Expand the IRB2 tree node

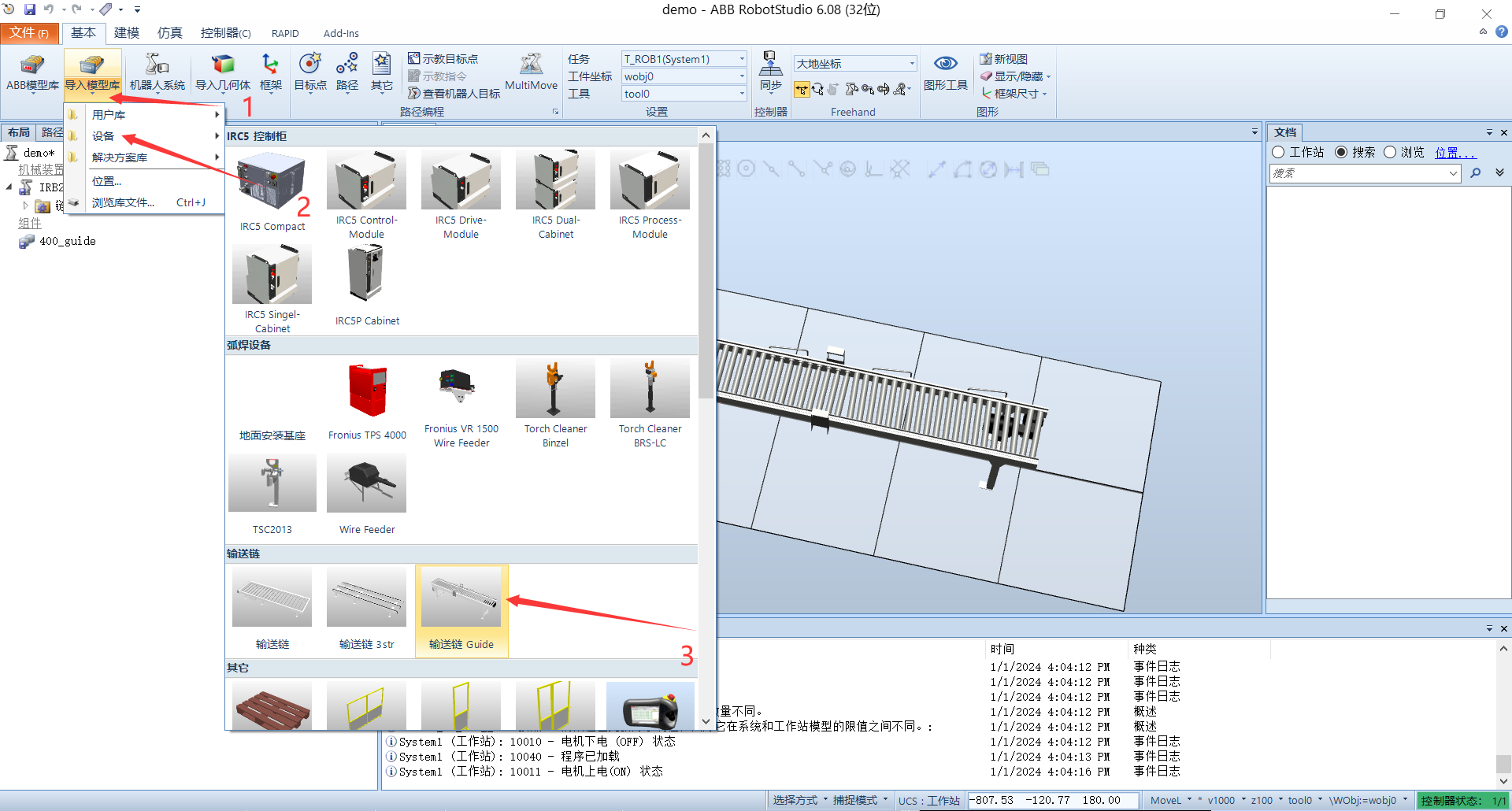point(9,187)
